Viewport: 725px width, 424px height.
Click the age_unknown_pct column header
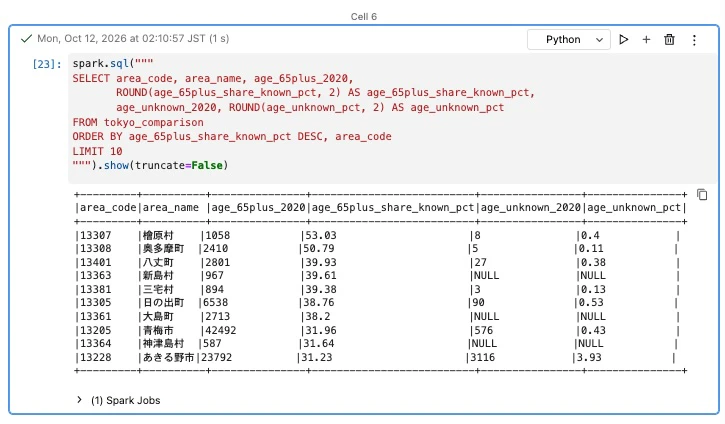633,208
